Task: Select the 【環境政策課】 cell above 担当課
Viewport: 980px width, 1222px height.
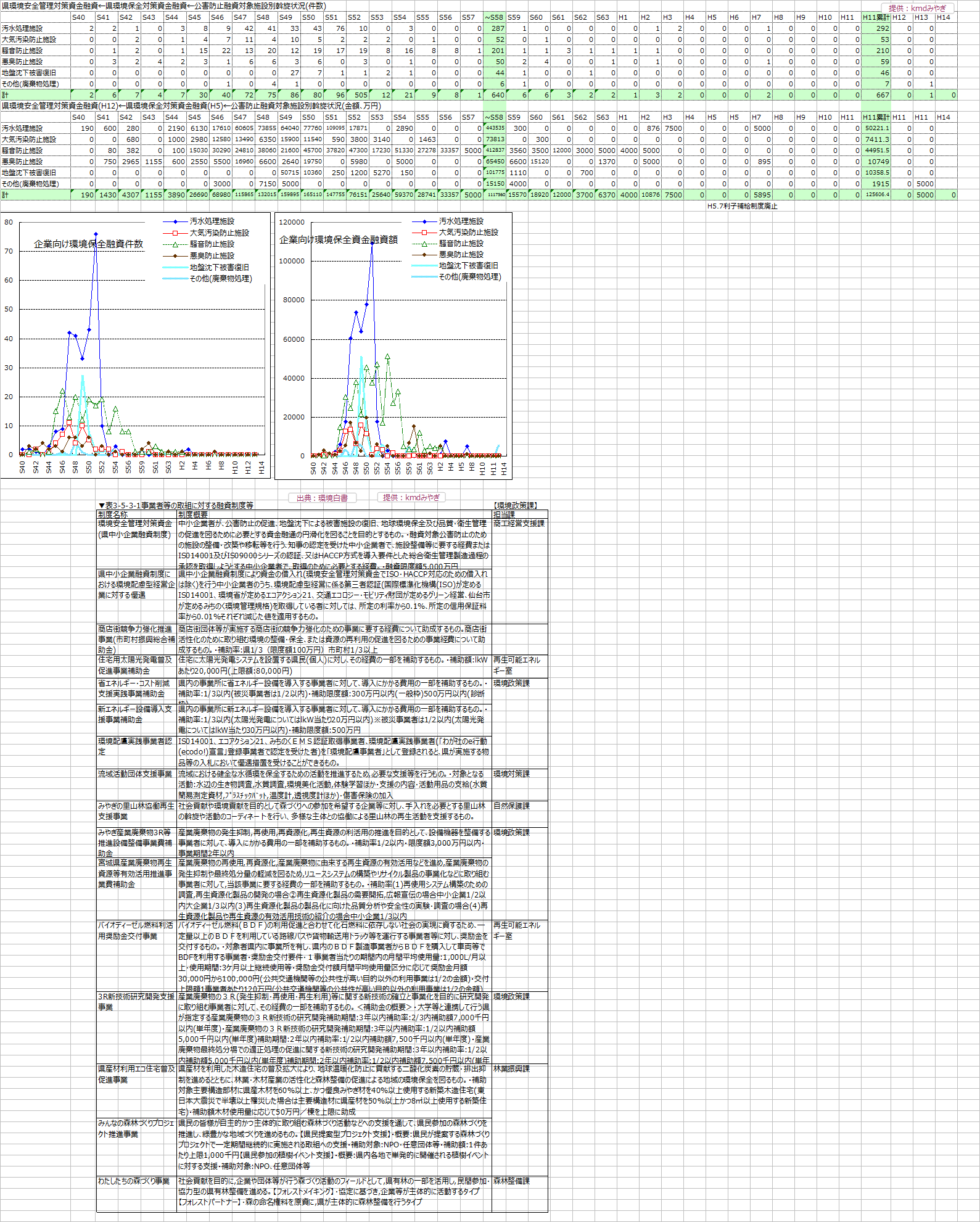Action: coord(516,505)
